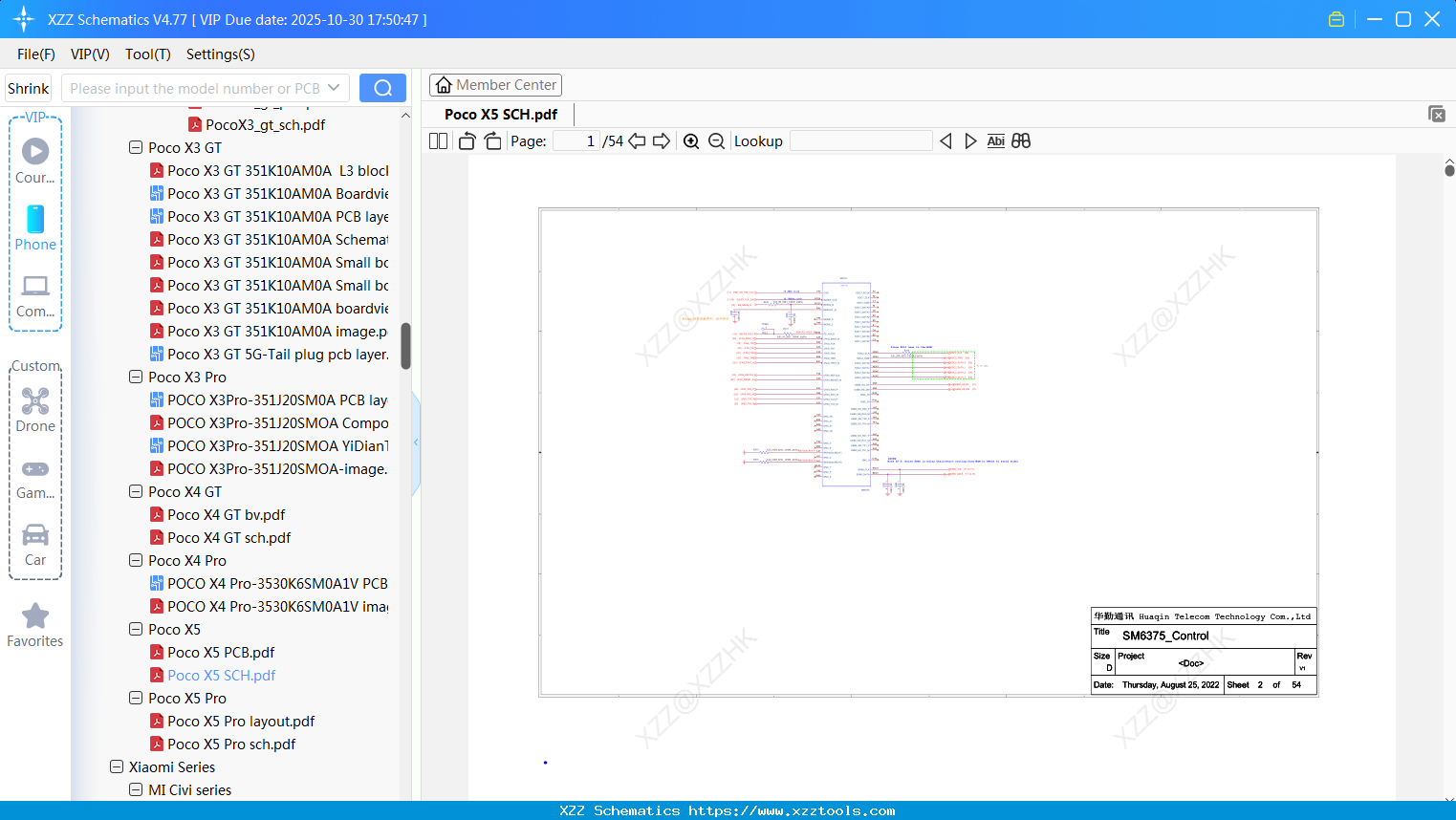1456x820 pixels.
Task: Rotate the page clockwise
Action: point(492,141)
